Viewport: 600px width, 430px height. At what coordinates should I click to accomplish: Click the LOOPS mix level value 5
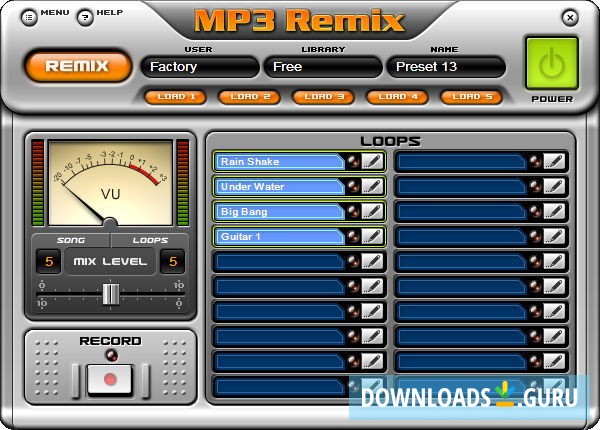tap(173, 262)
